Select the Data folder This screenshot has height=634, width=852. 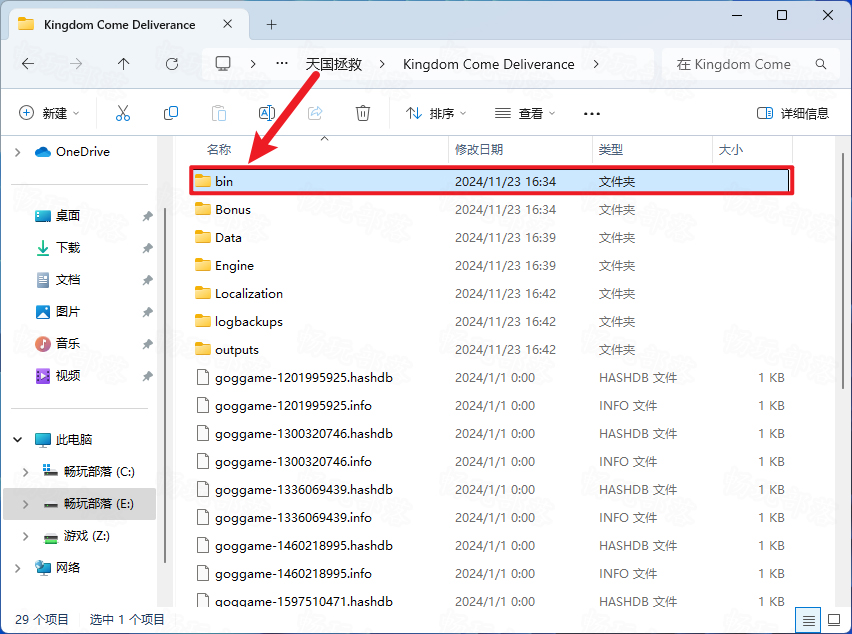coord(491,237)
